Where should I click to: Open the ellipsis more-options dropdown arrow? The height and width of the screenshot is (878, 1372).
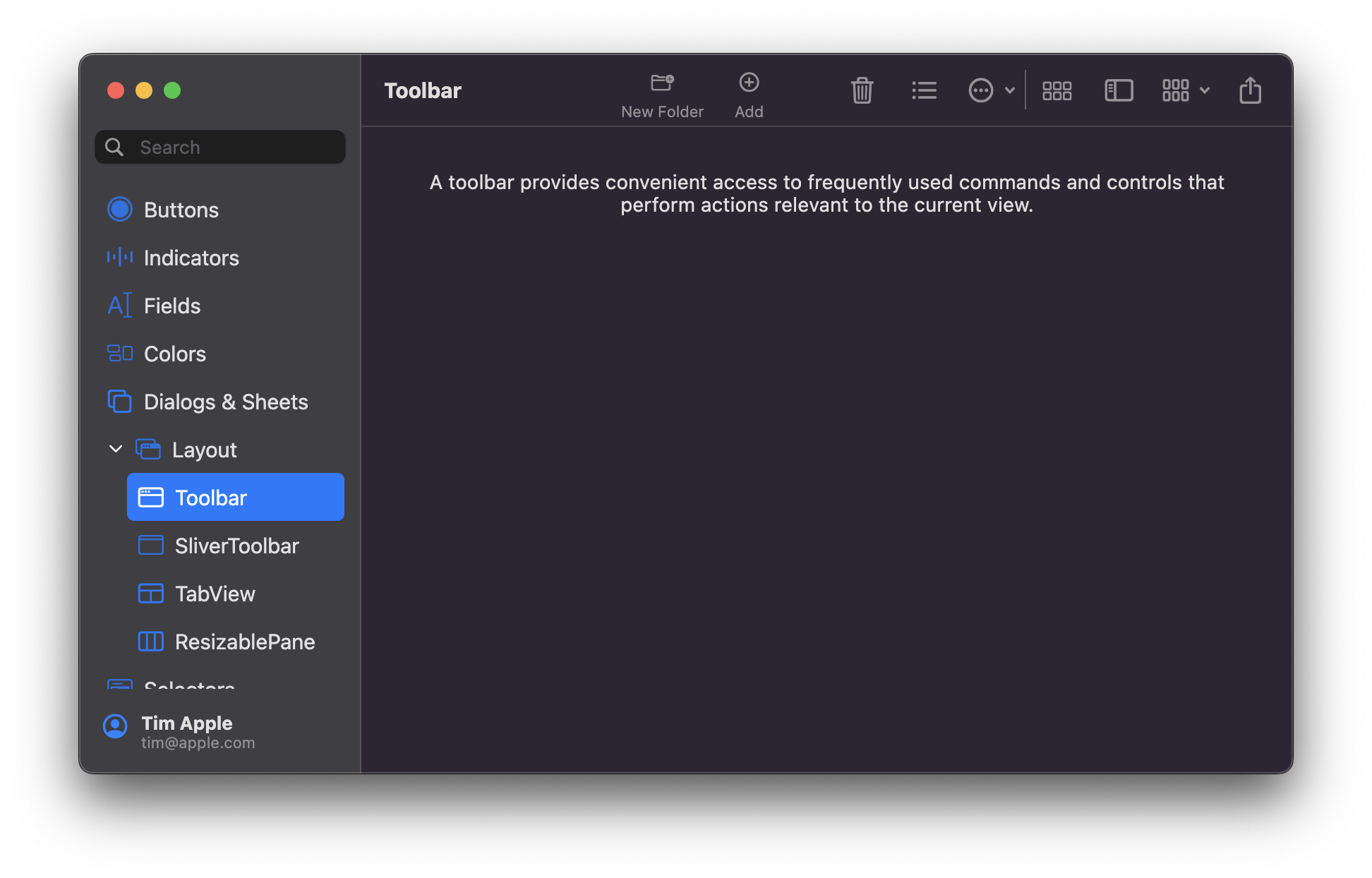(1009, 90)
